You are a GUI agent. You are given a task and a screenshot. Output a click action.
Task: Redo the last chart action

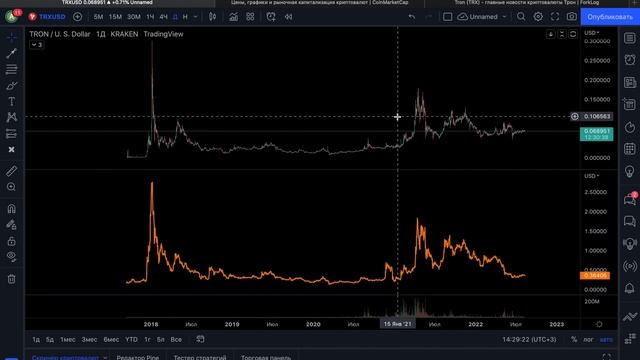pos(429,17)
